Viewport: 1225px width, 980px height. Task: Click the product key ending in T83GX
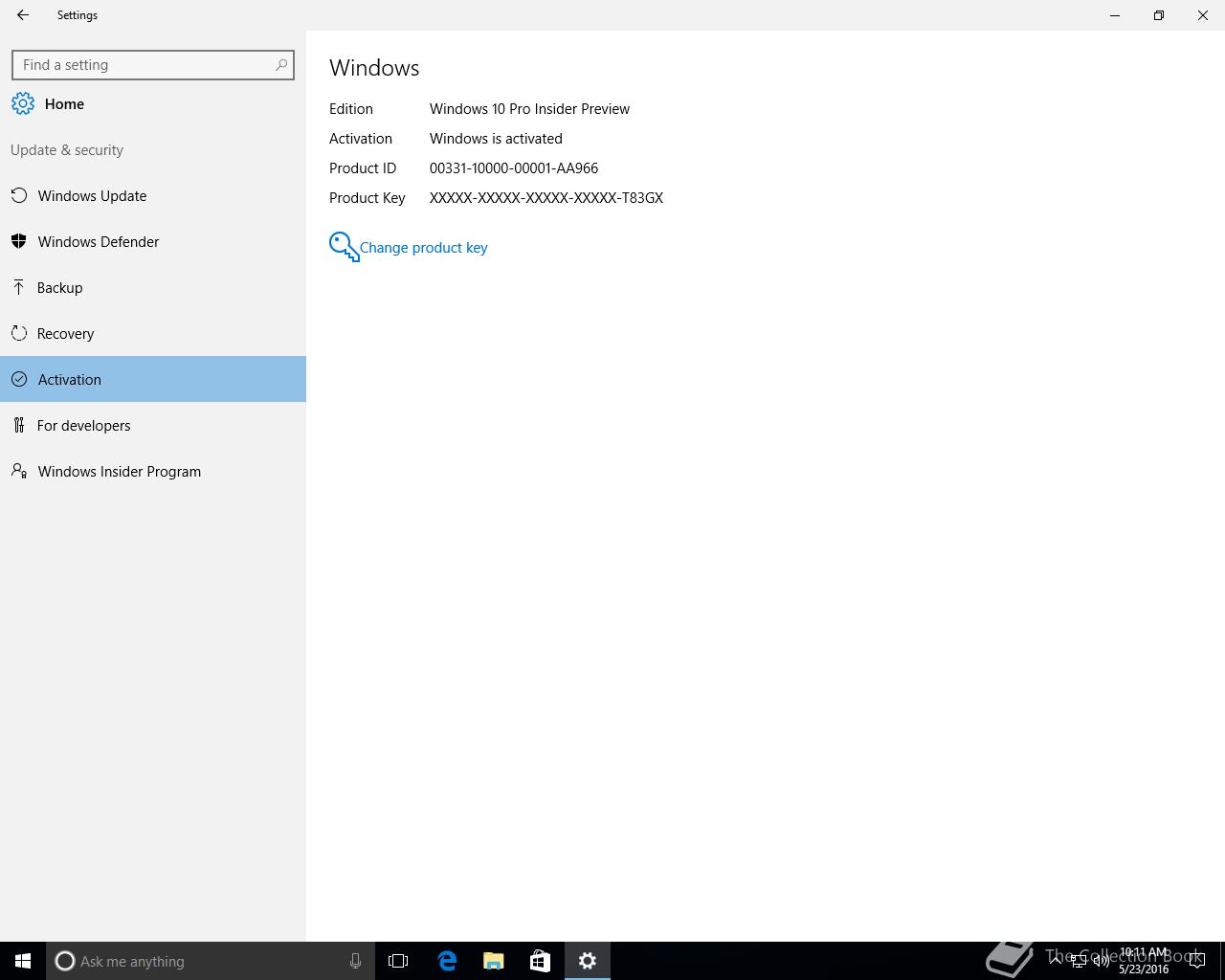click(546, 198)
